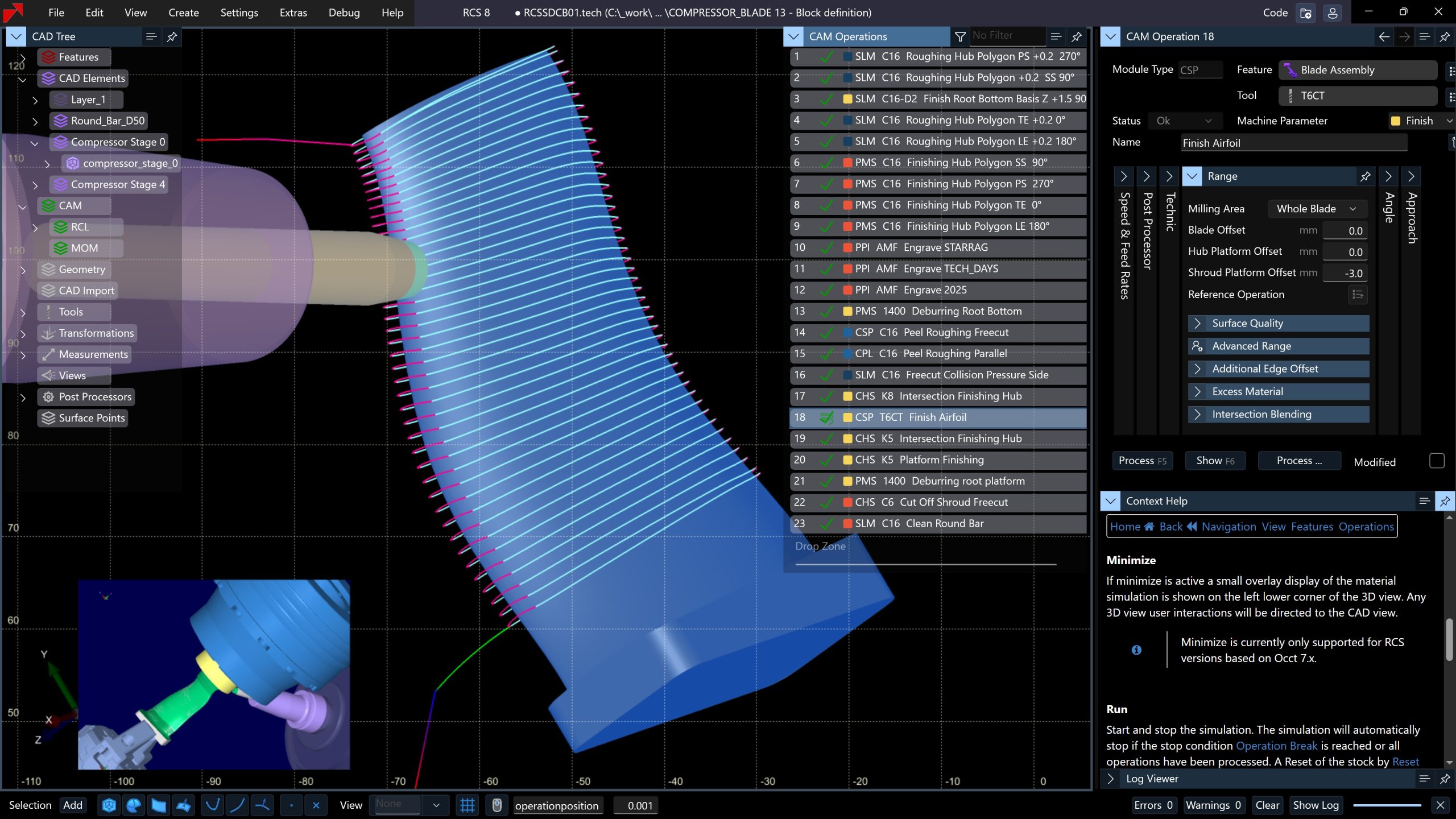
Task: Expand the Surface Quality section
Action: click(1197, 323)
